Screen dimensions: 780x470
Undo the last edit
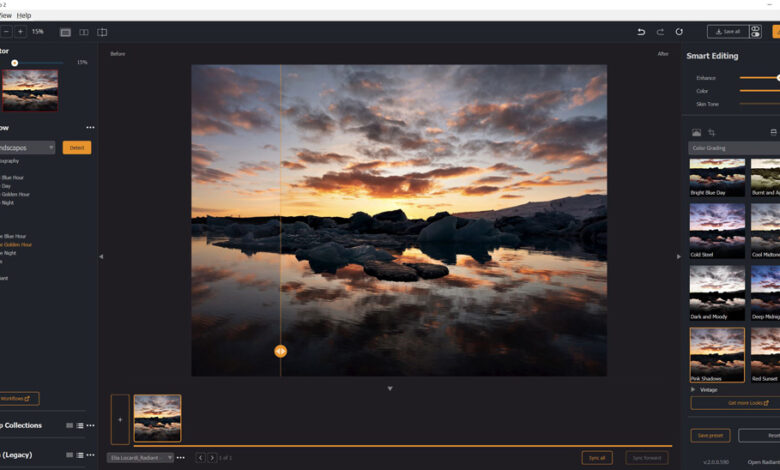click(x=641, y=32)
